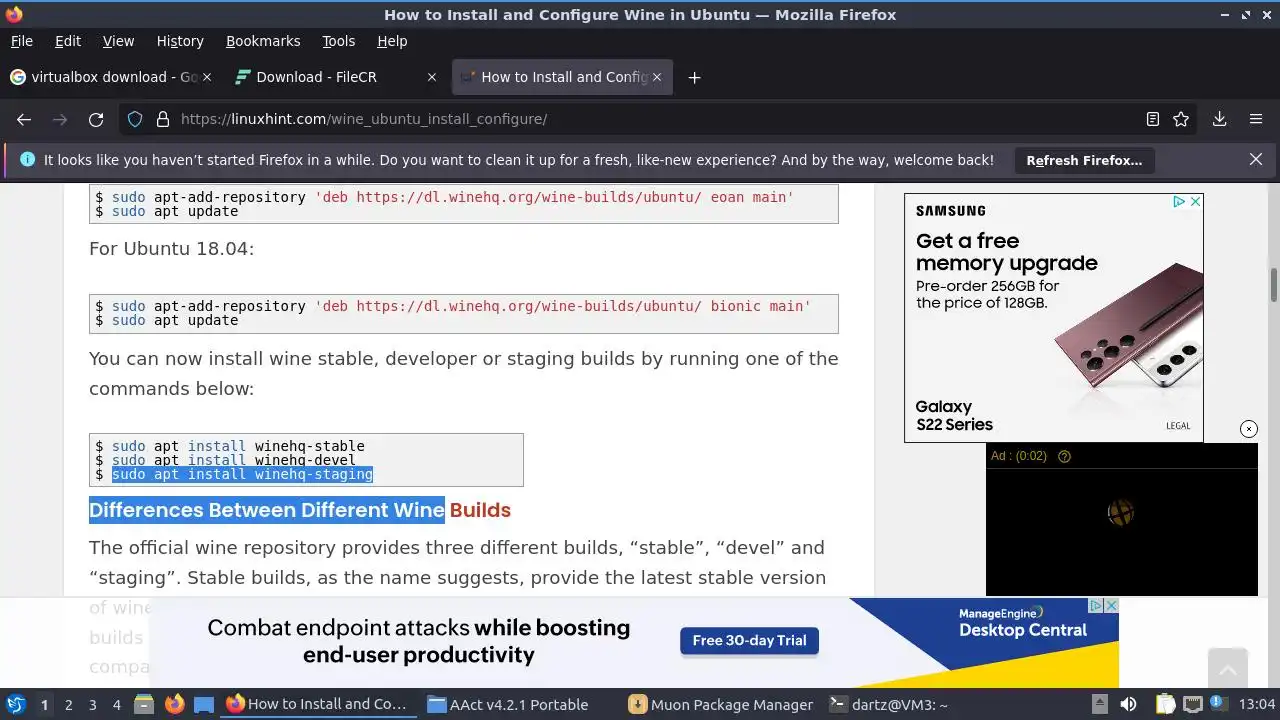Open the Edit menu
Viewport: 1280px width, 720px height.
point(68,41)
